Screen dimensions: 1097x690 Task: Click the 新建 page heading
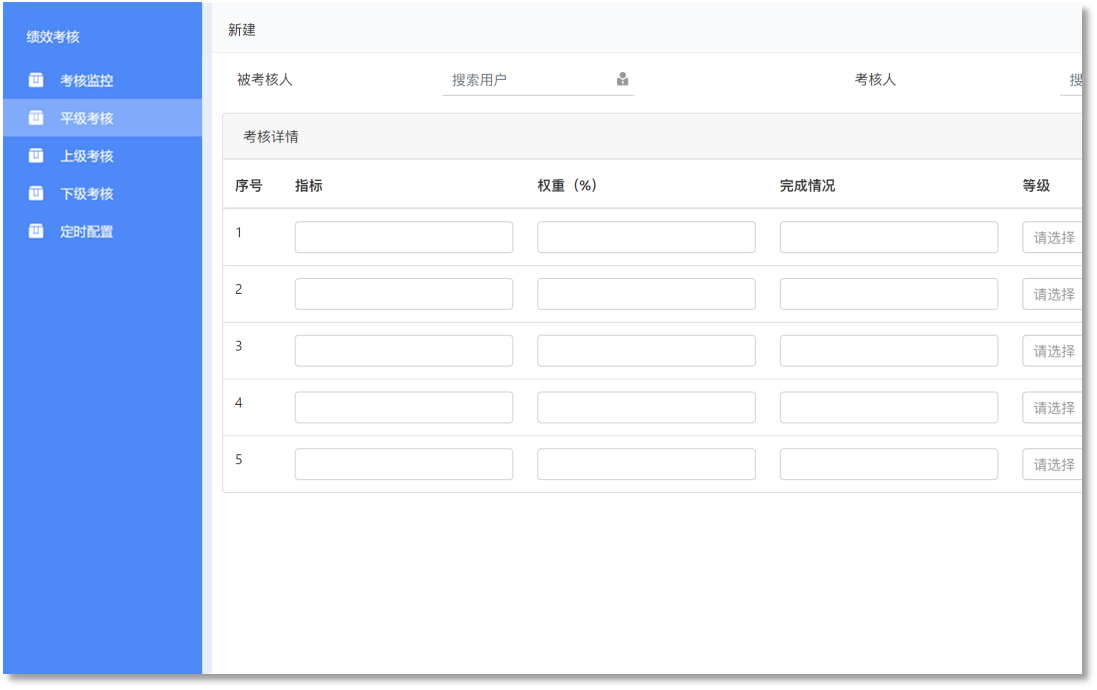tap(242, 30)
